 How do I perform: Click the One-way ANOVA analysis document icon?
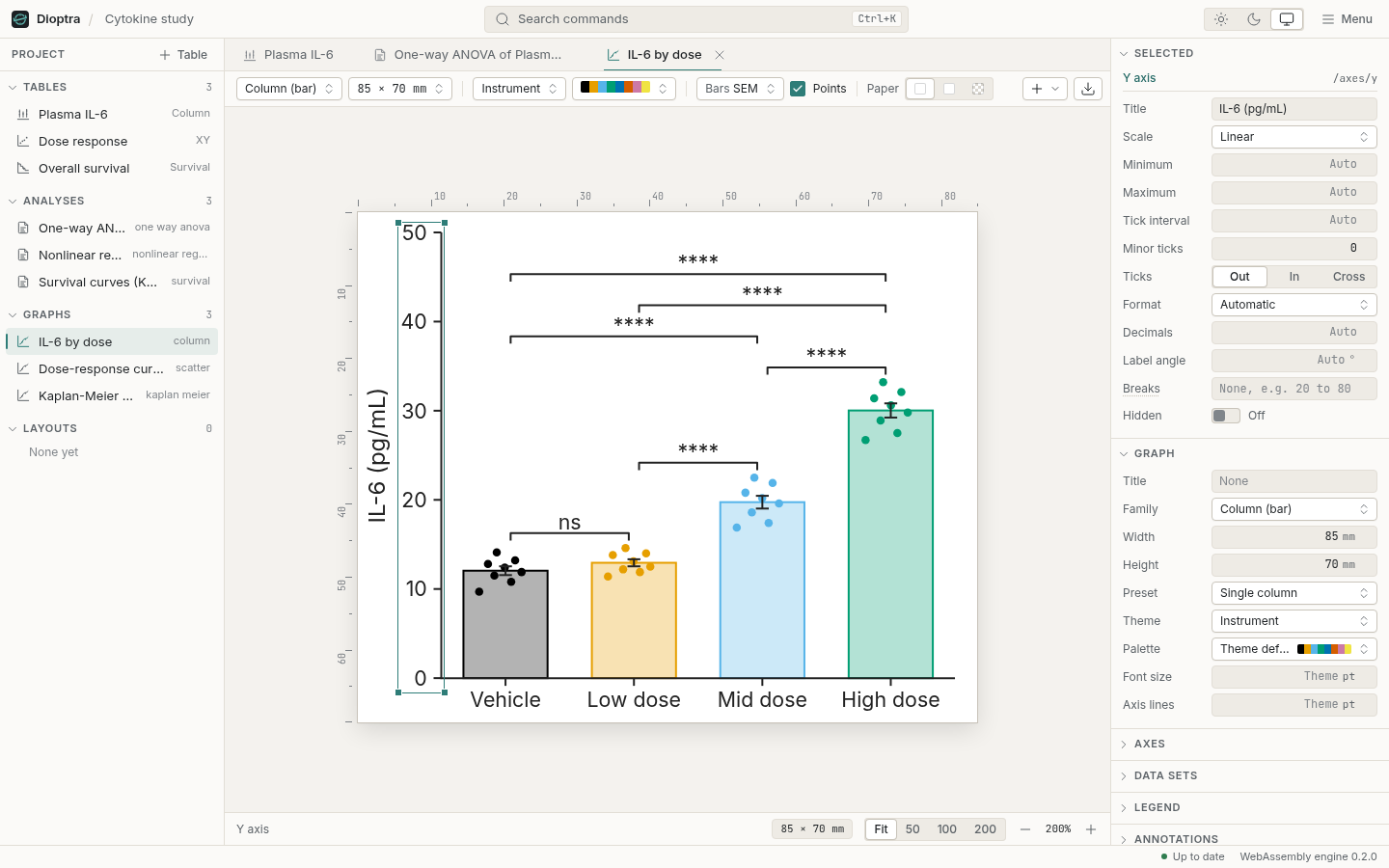click(23, 228)
